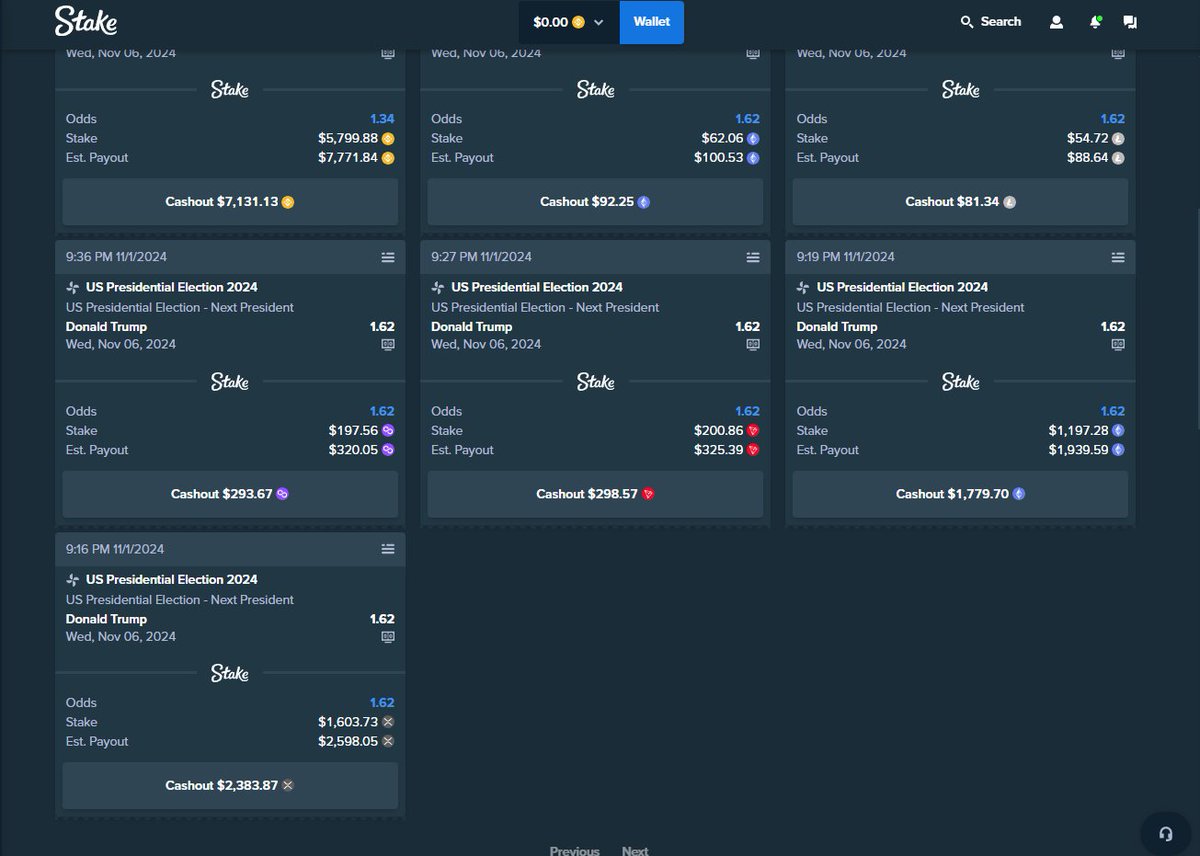This screenshot has width=1200, height=856.
Task: Click scoreboard icon on 9:16 PM bet
Action: point(388,636)
